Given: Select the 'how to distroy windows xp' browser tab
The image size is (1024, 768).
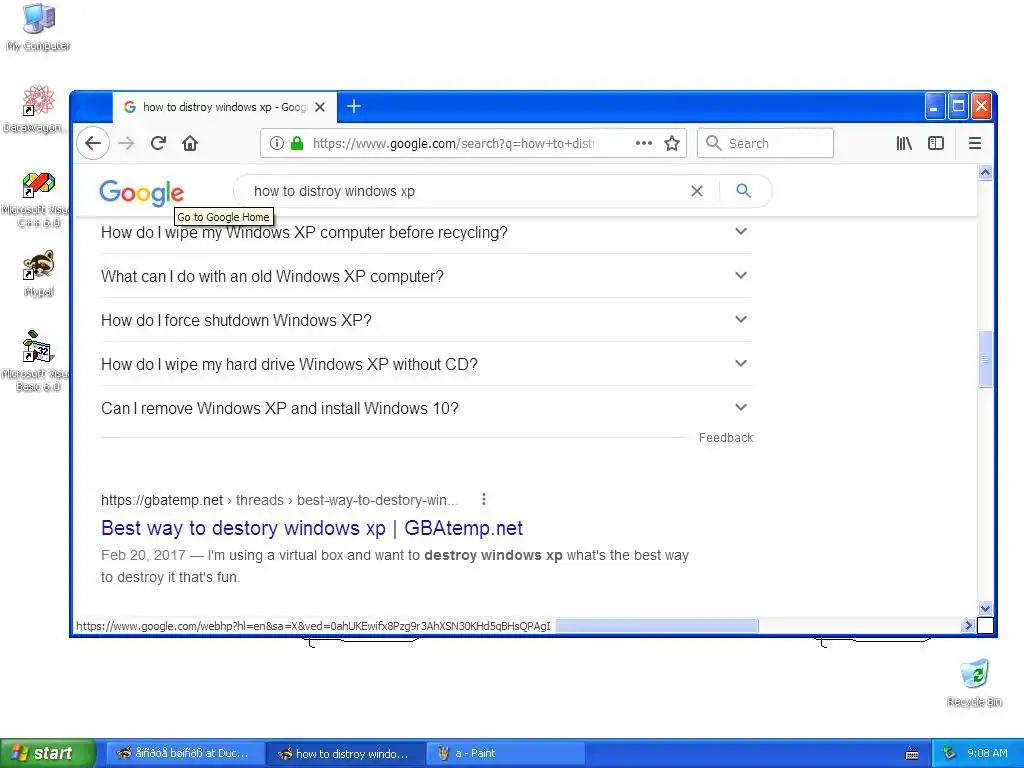Looking at the screenshot, I should 225,107.
